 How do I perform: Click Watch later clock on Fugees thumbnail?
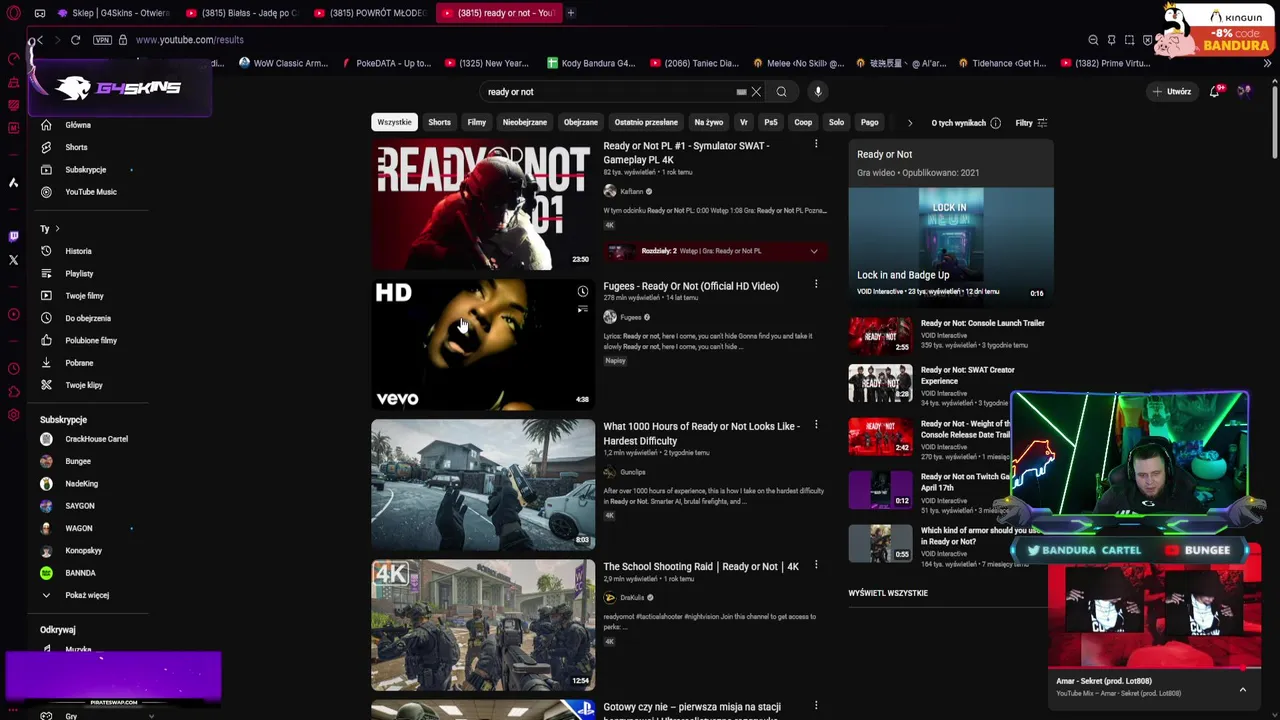coord(582,292)
